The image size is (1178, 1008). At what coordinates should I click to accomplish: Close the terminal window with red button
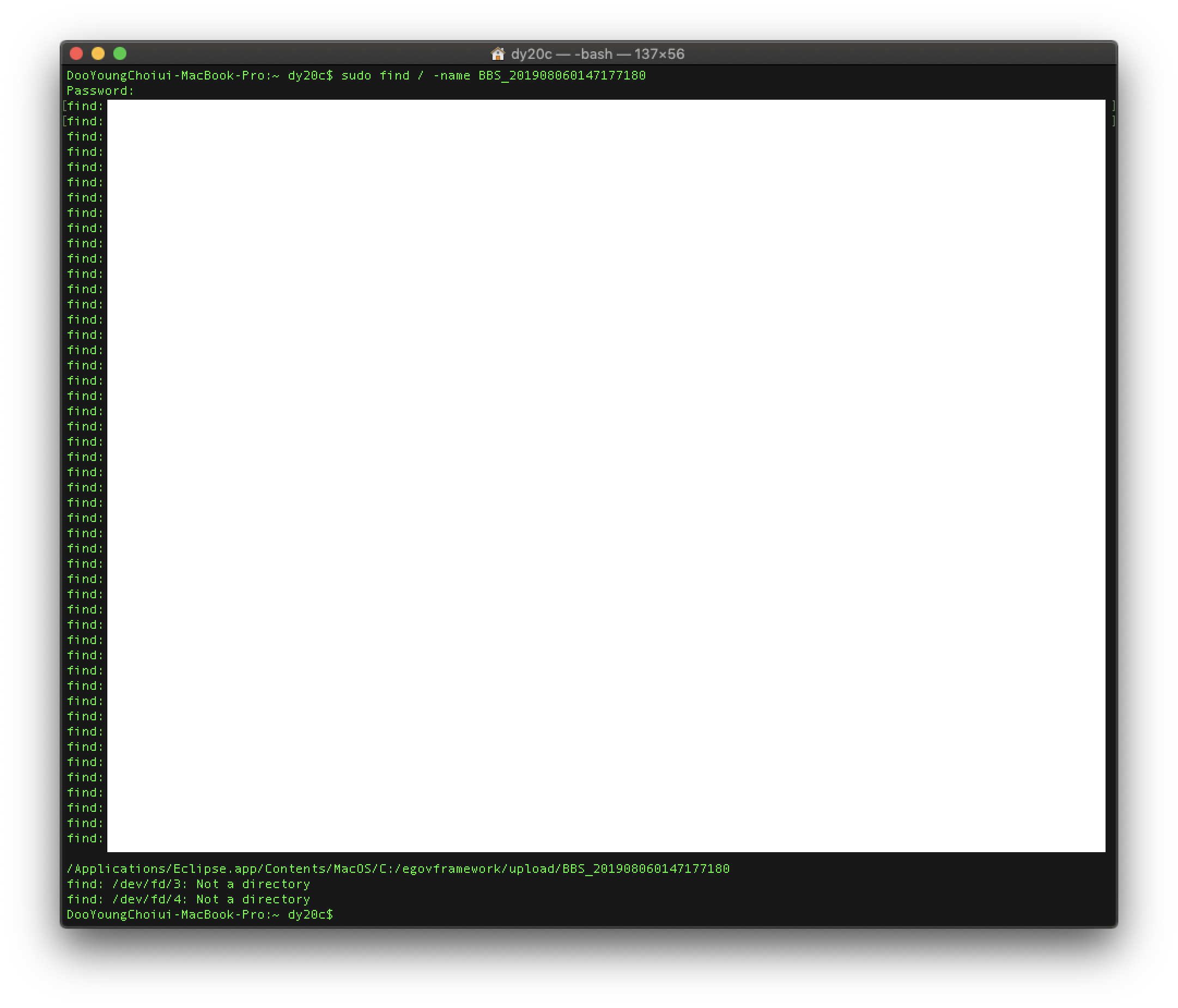[x=76, y=53]
